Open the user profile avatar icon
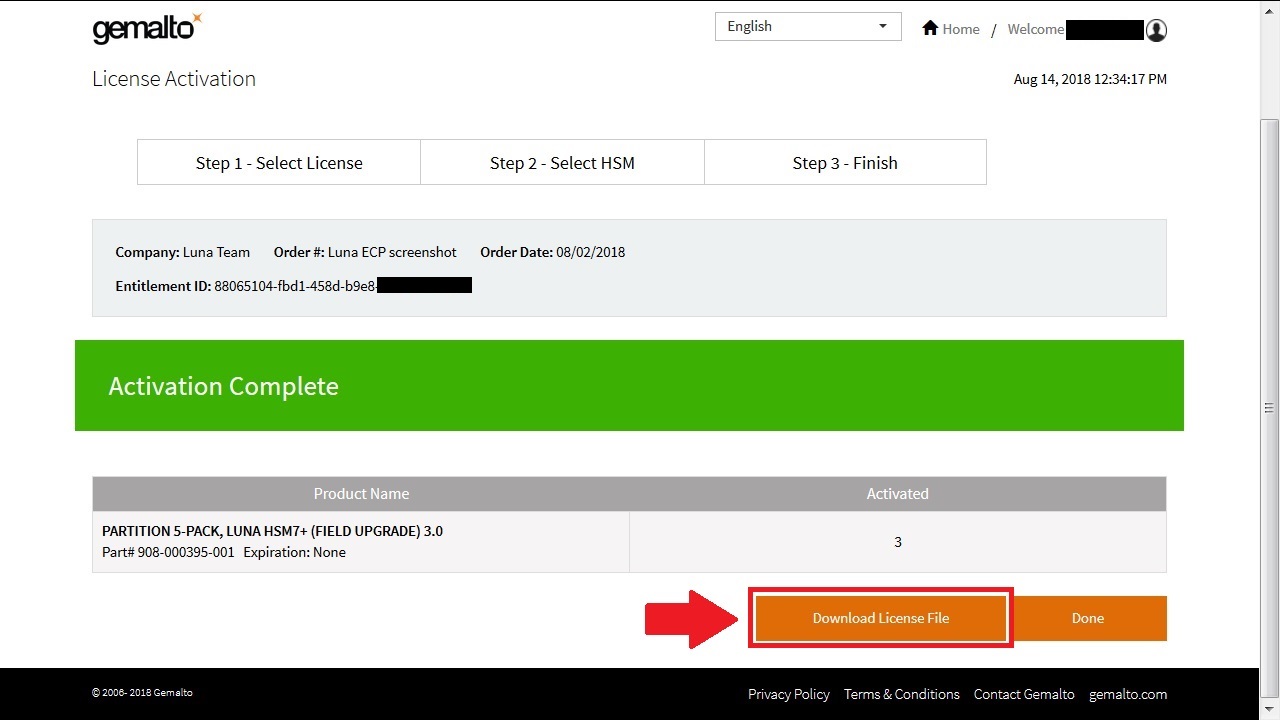The image size is (1280, 720). pos(1156,30)
